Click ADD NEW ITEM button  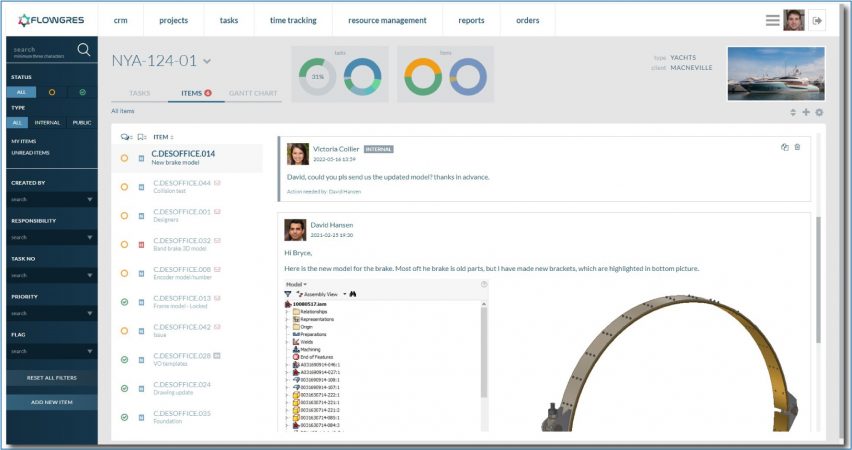(52, 402)
